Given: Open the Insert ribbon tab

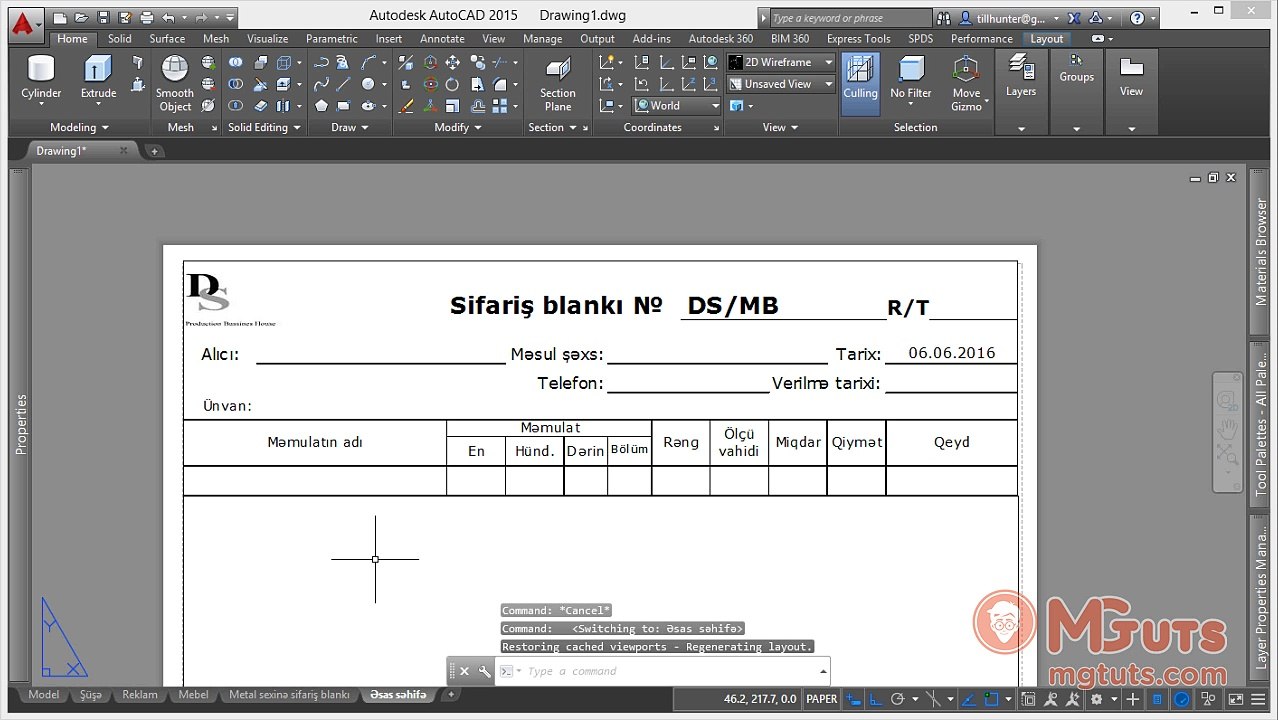Looking at the screenshot, I should [389, 39].
